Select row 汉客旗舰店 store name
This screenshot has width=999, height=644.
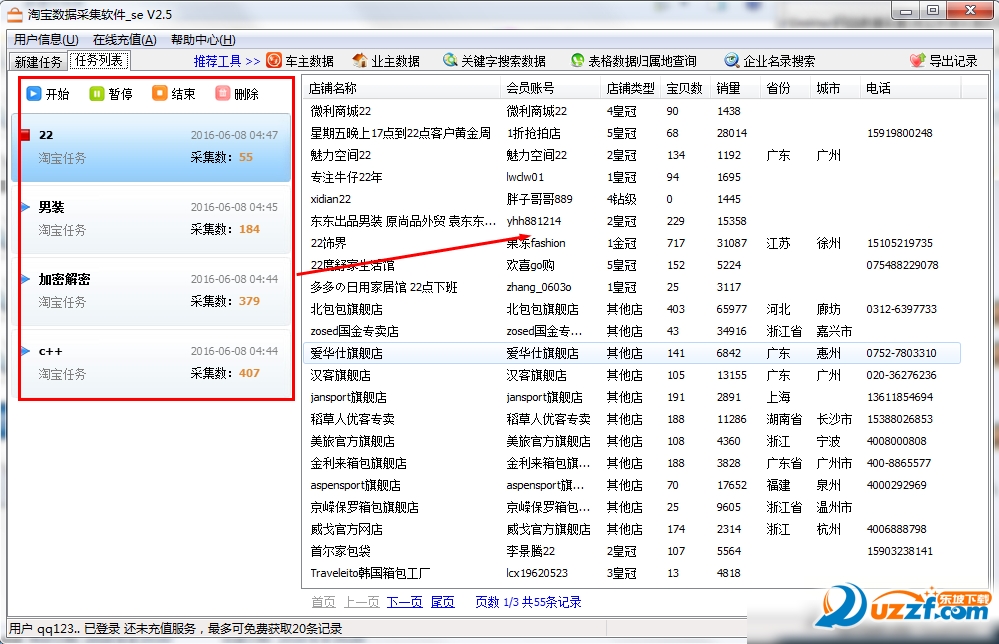(x=340, y=375)
